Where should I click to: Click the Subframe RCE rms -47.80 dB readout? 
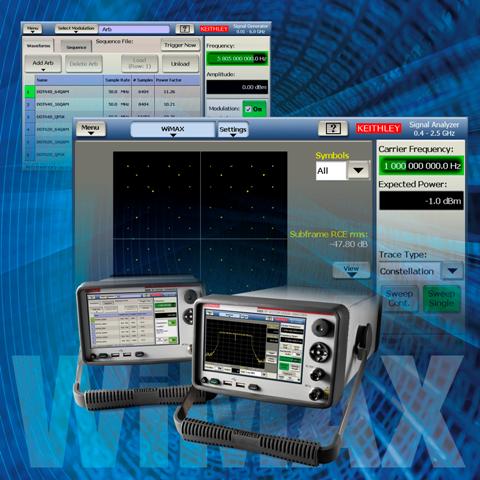coord(329,239)
